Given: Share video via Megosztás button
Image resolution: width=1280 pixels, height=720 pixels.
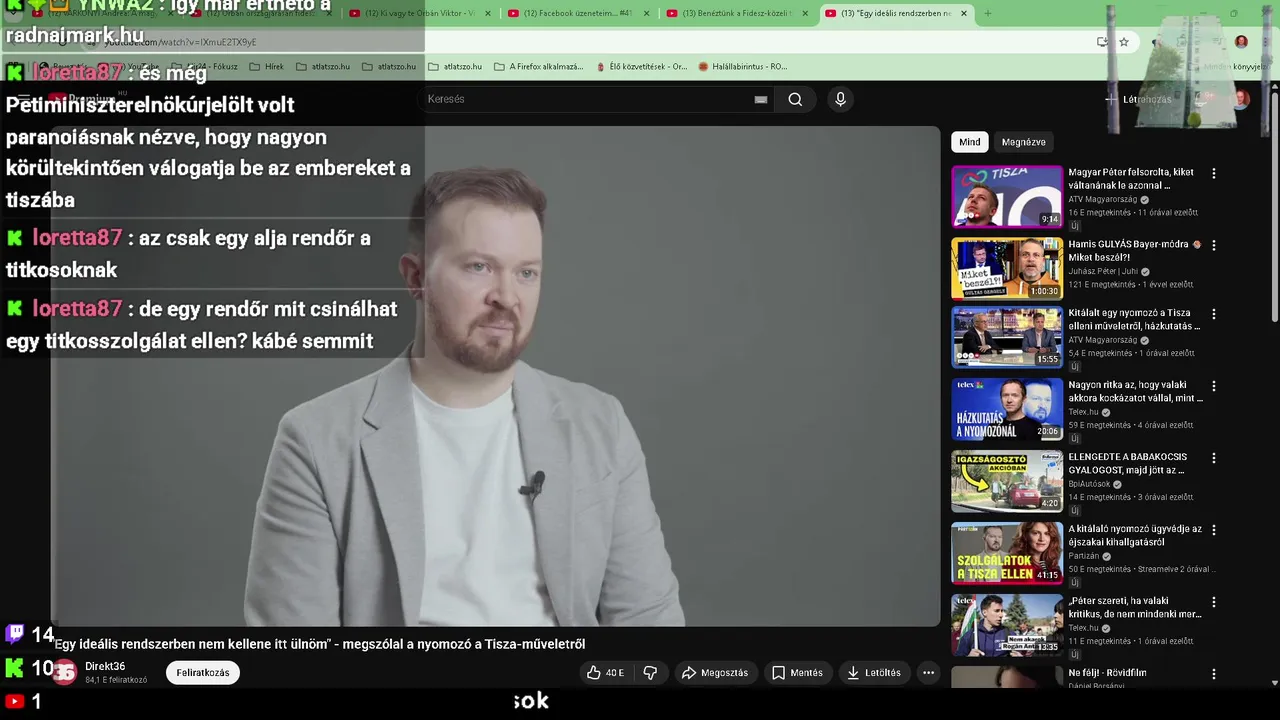Looking at the screenshot, I should pos(715,673).
